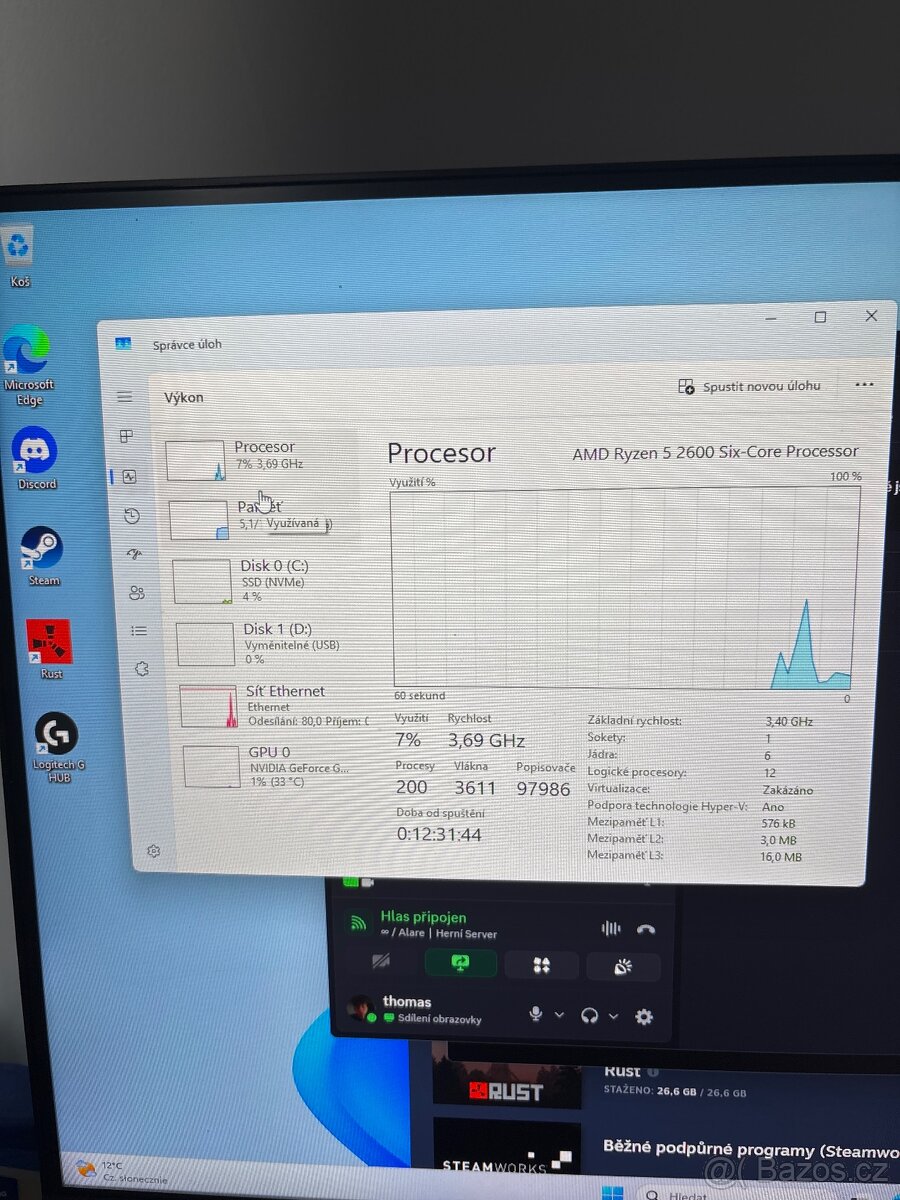
Task: Toggle Discord camera button
Action: click(380, 962)
